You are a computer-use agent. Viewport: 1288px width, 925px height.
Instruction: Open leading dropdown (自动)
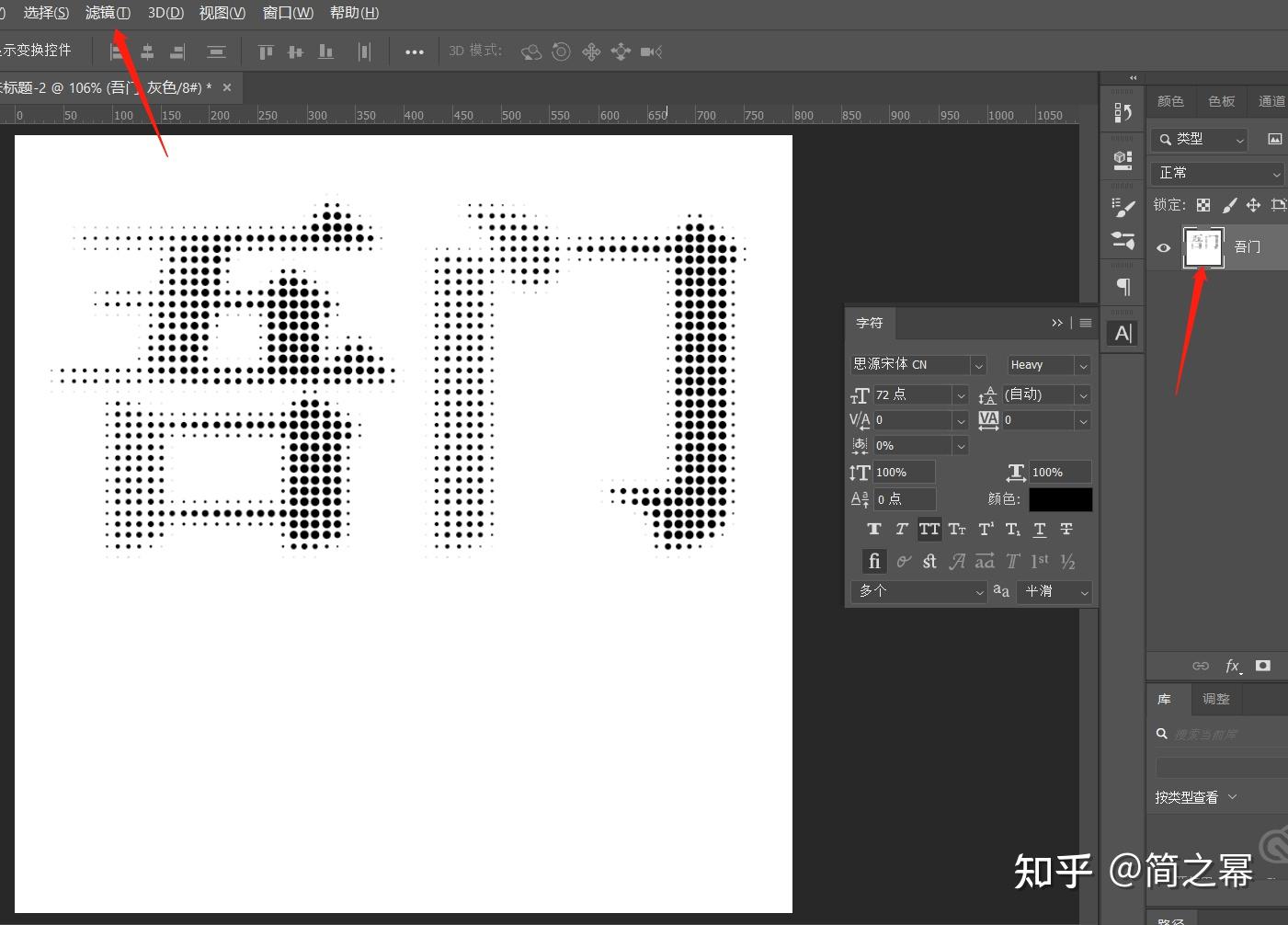1046,394
